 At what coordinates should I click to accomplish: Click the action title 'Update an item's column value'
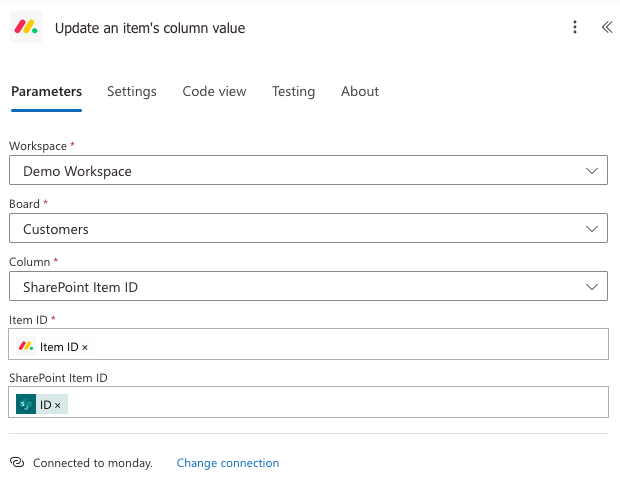tap(150, 28)
